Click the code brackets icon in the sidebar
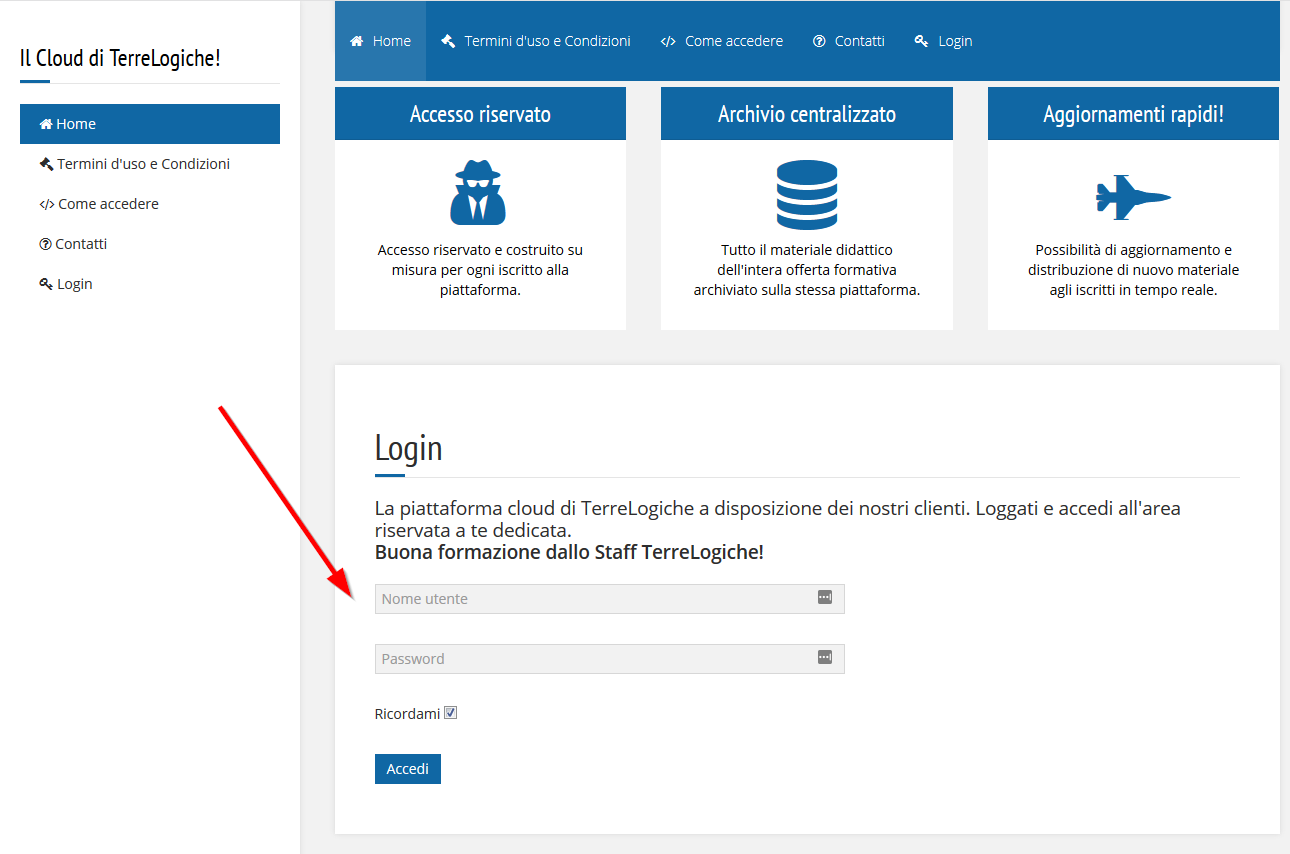 (47, 204)
